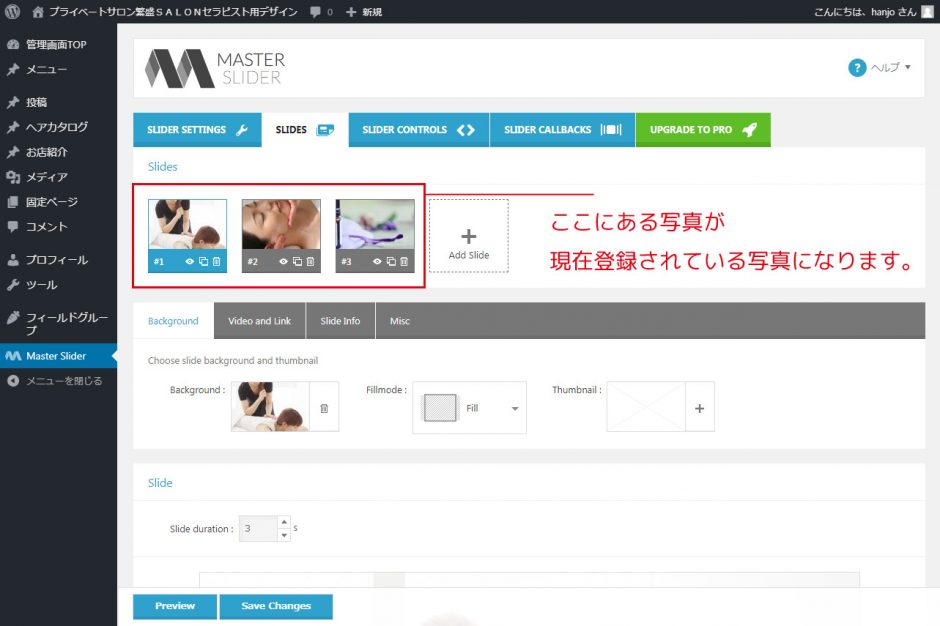Select the slide #2 thumbnail

(x=281, y=225)
